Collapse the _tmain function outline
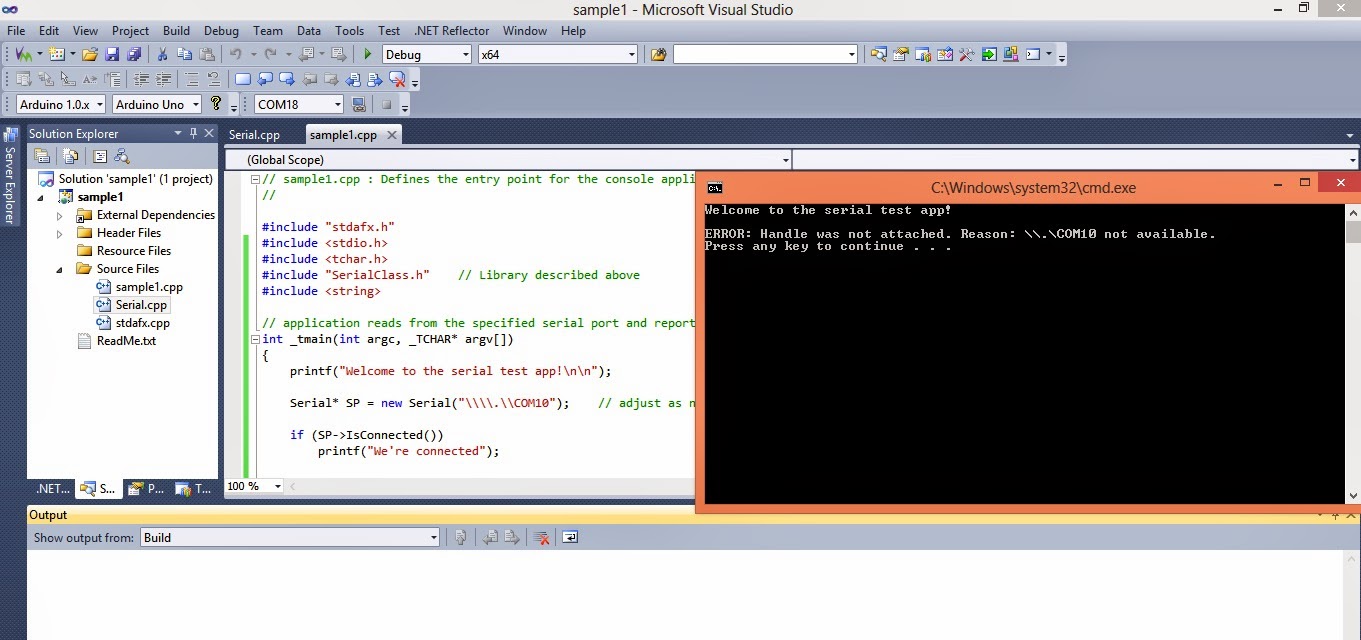 click(x=254, y=339)
